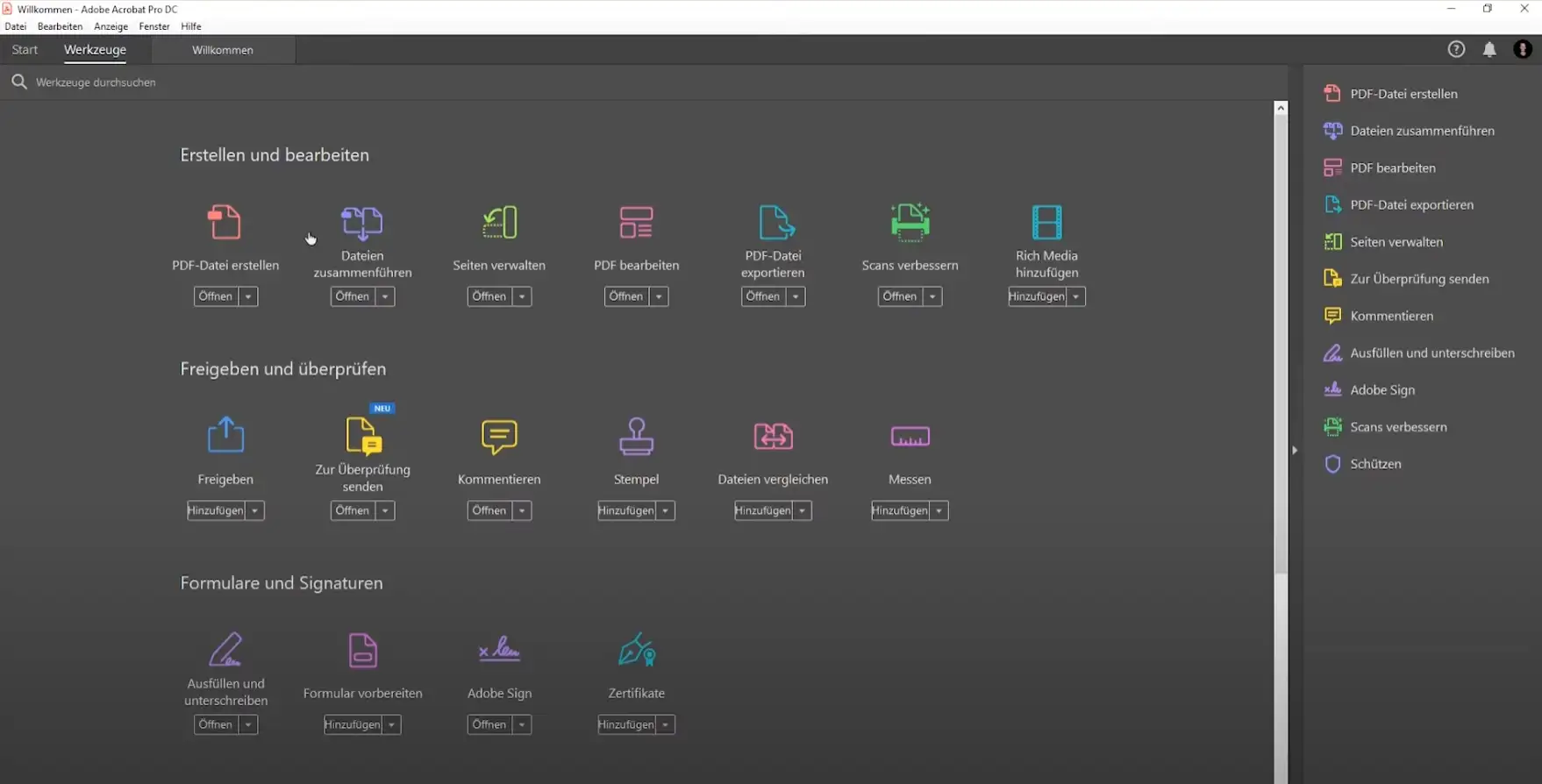
Task: Expand dropdown arrow beside Freigeben Hinzufügen
Action: tap(255, 511)
